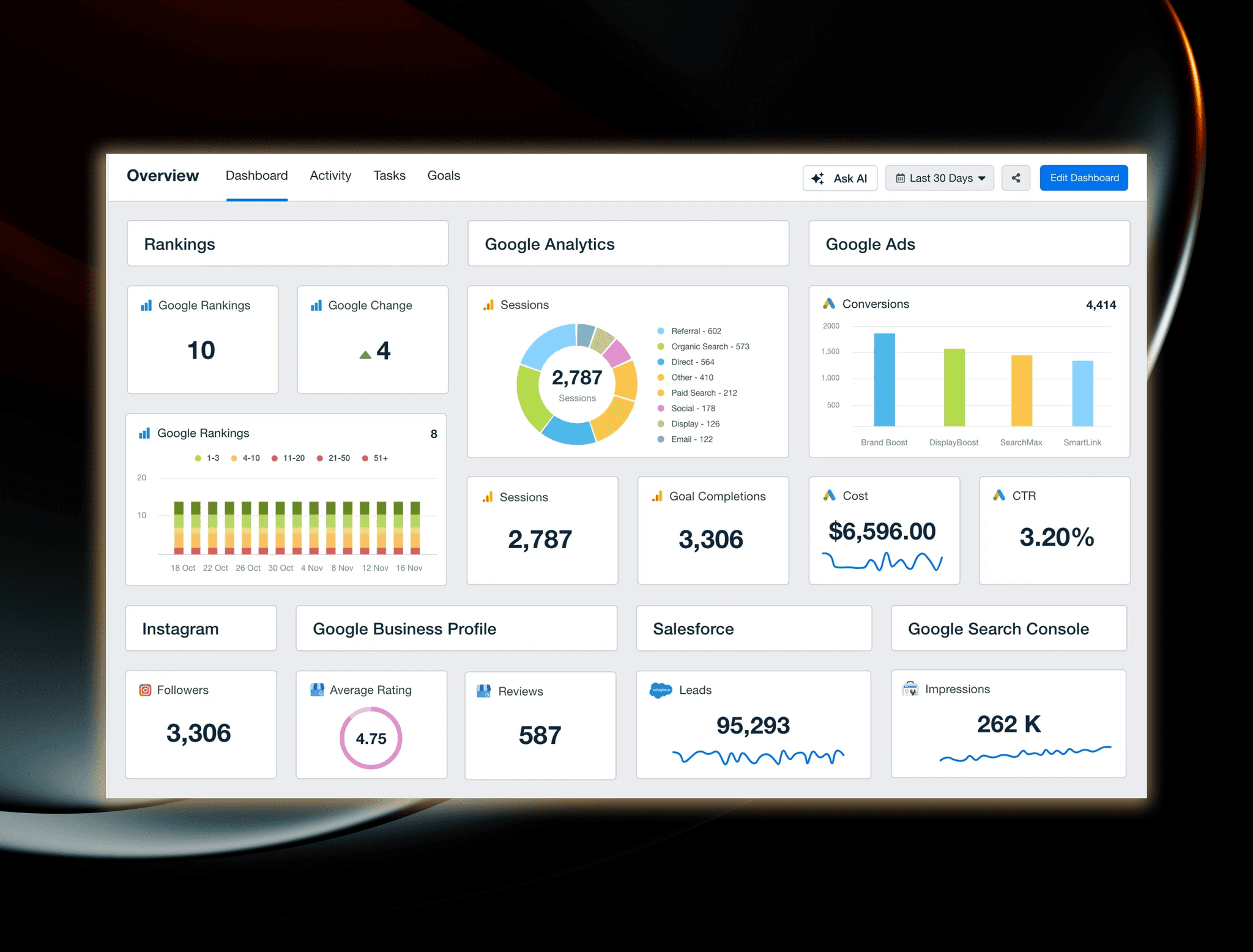Click the Brand Boost bar in Conversions
This screenshot has width=1253, height=952.
pos(885,380)
